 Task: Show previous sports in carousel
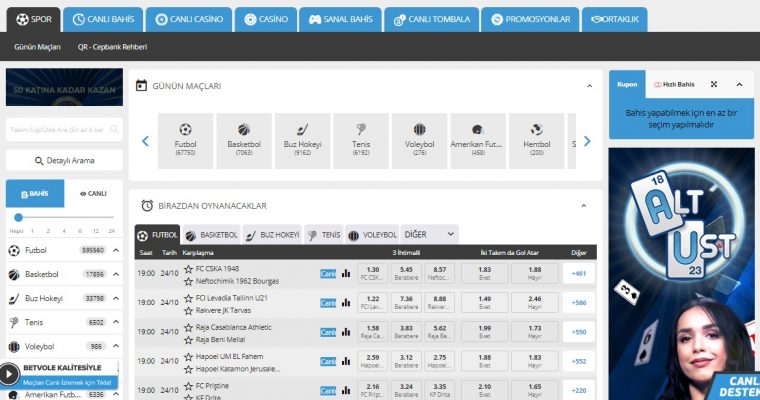145,141
